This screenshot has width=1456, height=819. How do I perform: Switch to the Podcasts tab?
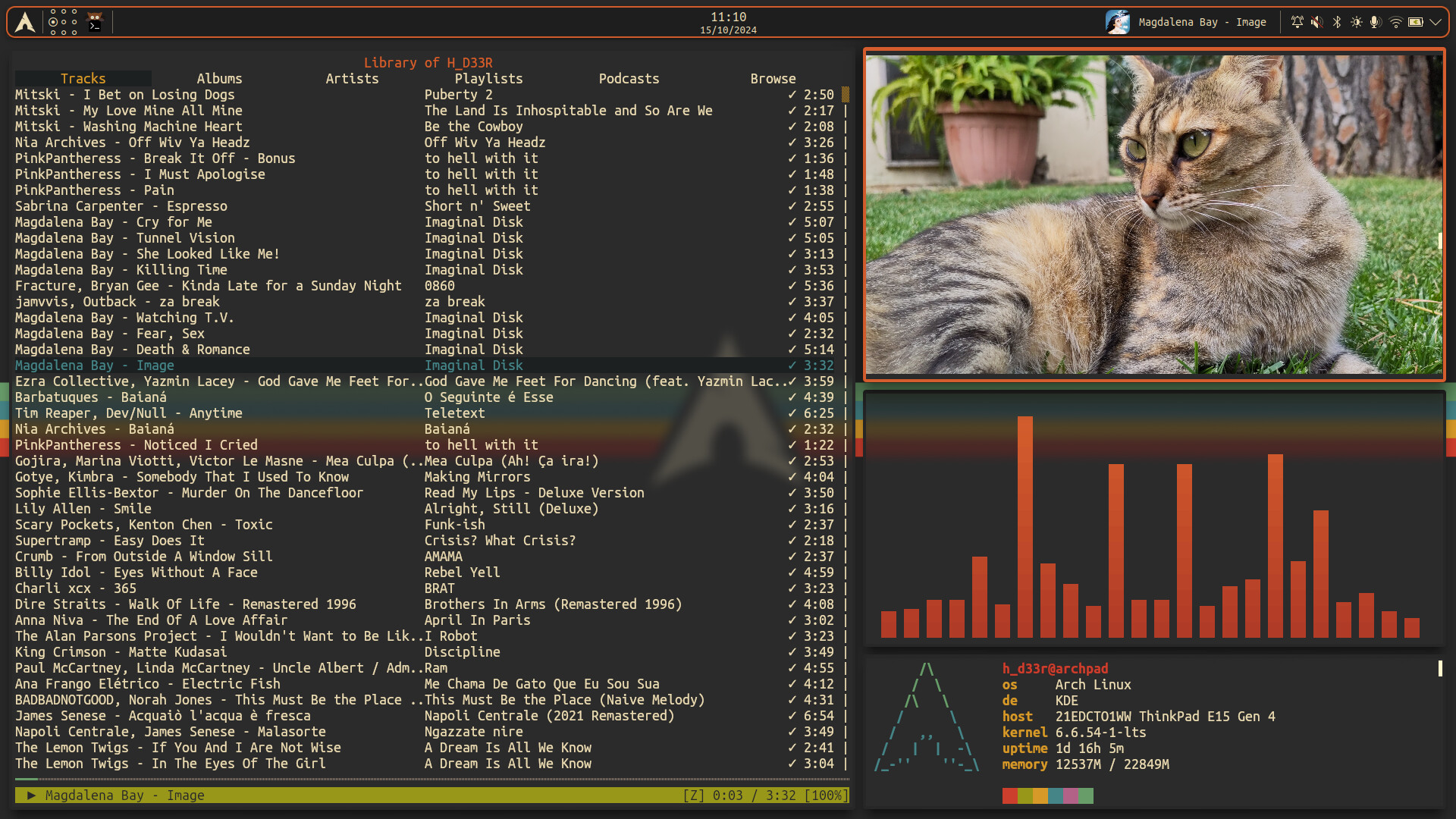(x=629, y=78)
